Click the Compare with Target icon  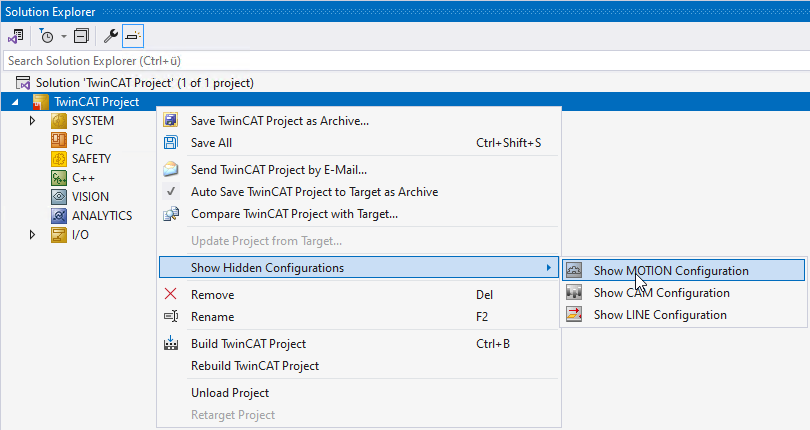click(171, 213)
